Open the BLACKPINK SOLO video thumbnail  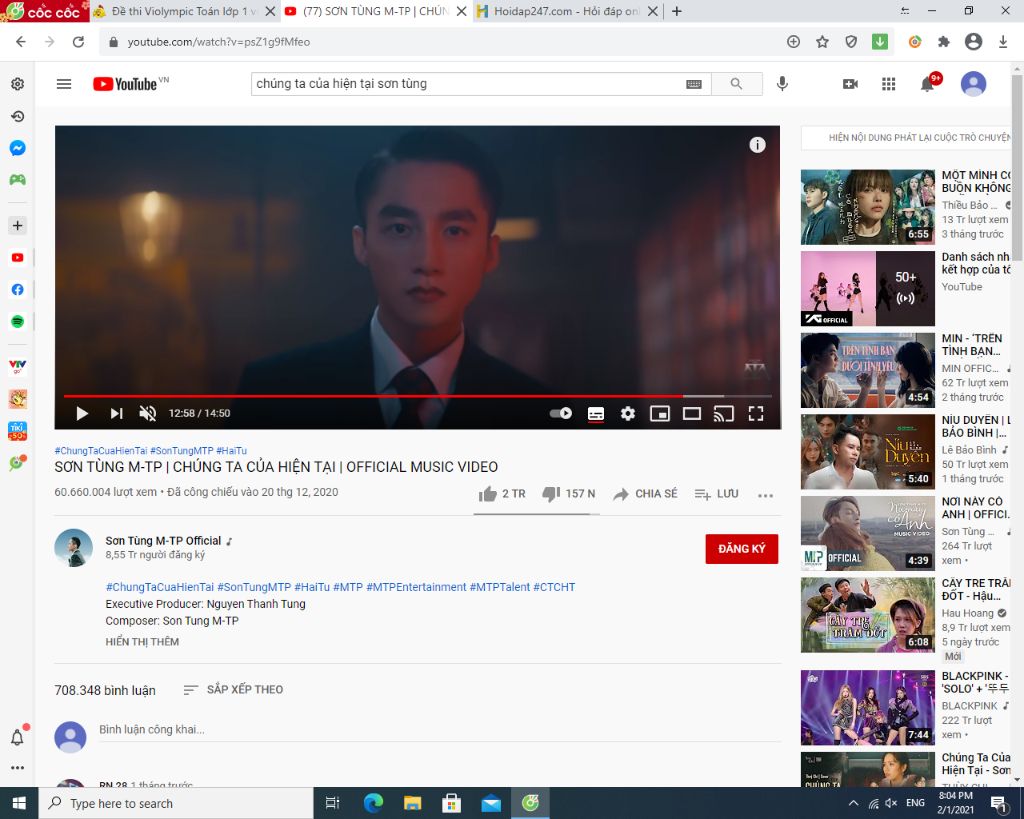867,708
